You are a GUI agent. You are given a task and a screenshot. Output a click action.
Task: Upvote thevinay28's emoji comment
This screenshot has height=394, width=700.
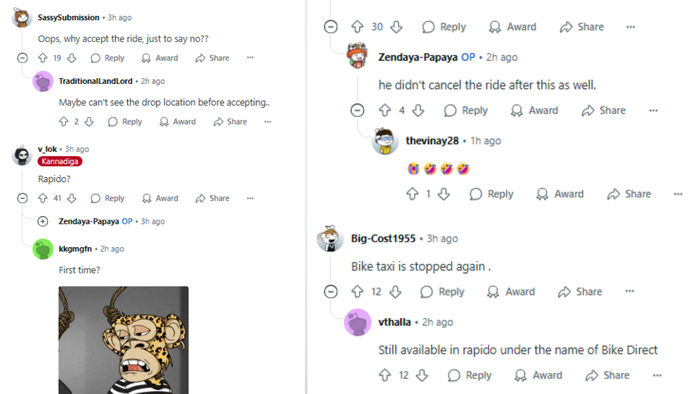[412, 194]
